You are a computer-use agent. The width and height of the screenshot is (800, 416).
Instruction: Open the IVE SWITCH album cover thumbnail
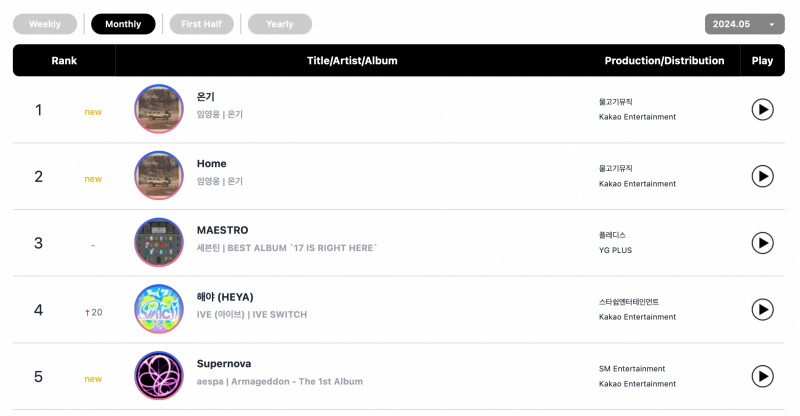(x=159, y=309)
